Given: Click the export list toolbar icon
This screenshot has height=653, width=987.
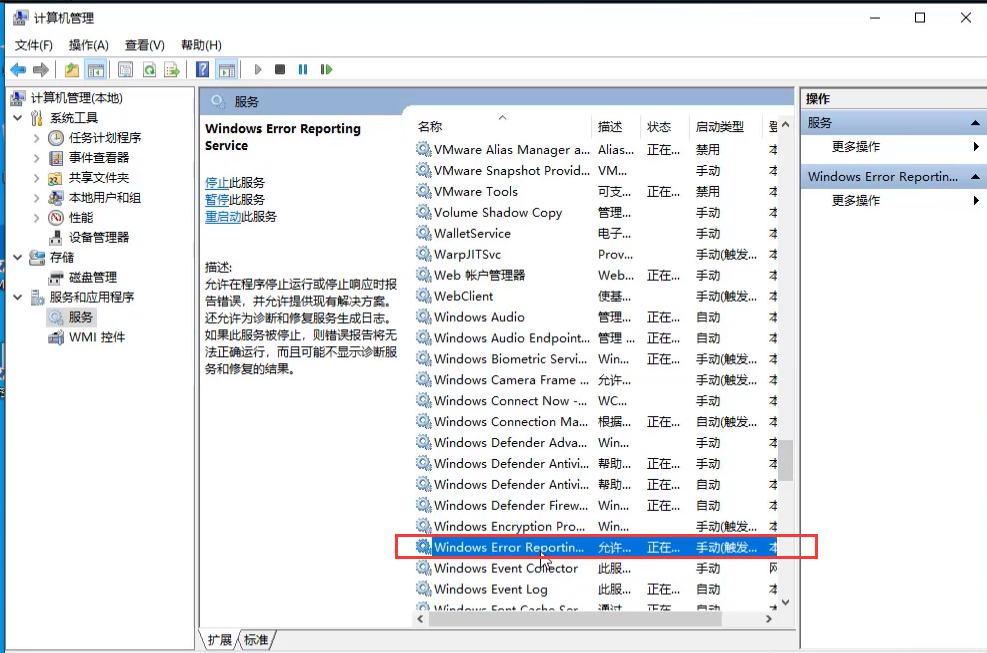Looking at the screenshot, I should coord(171,69).
